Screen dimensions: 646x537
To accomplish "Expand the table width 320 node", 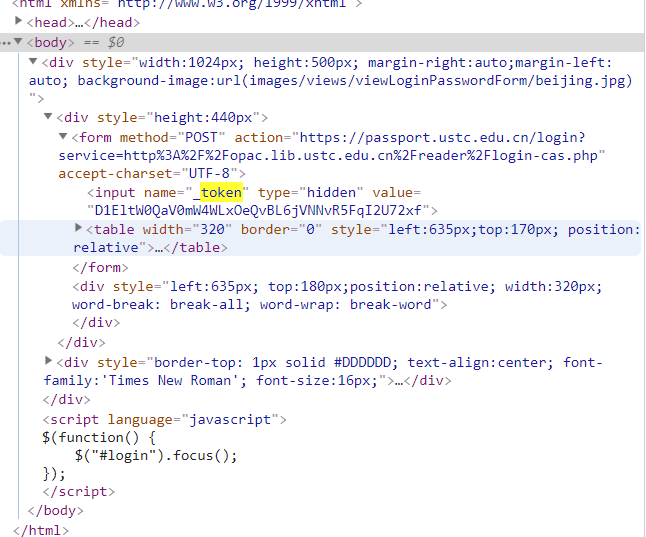I will coord(78,227).
